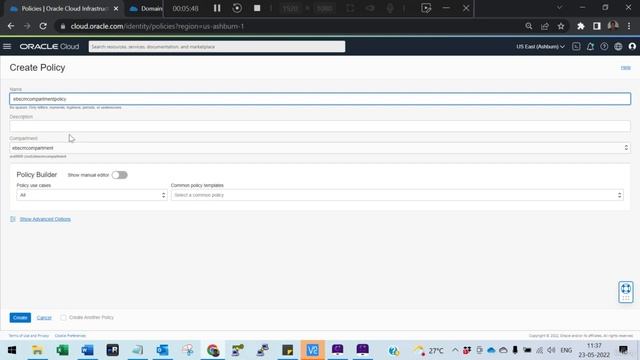Restart the screen recording
This screenshot has width=640, height=360.
coord(237,8)
